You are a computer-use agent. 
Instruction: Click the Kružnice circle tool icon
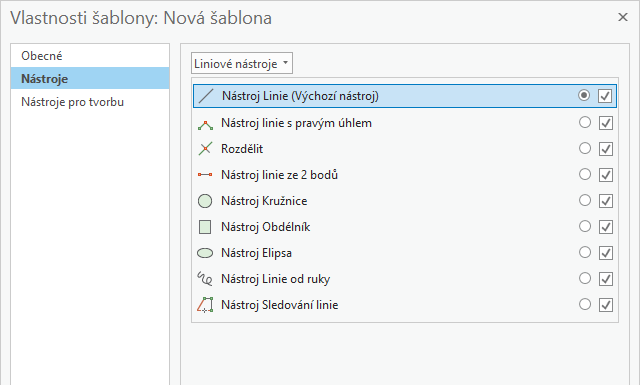(205, 201)
